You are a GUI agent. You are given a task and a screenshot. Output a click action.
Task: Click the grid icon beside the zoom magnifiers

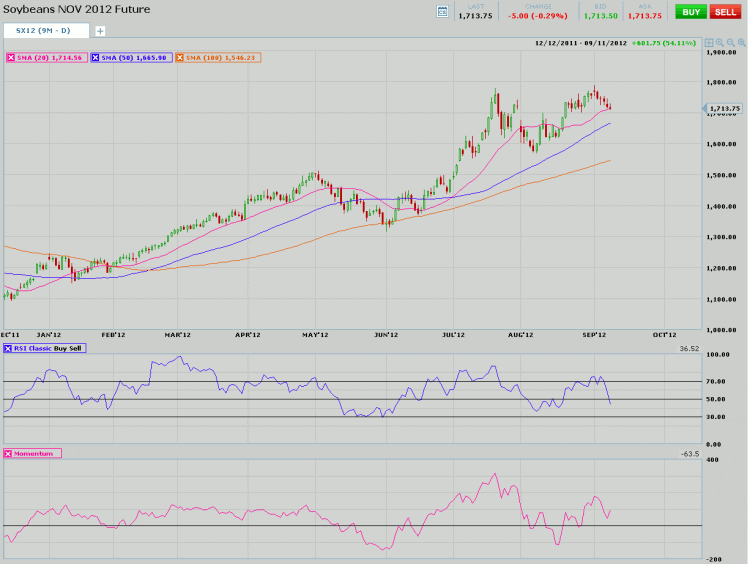(x=708, y=44)
